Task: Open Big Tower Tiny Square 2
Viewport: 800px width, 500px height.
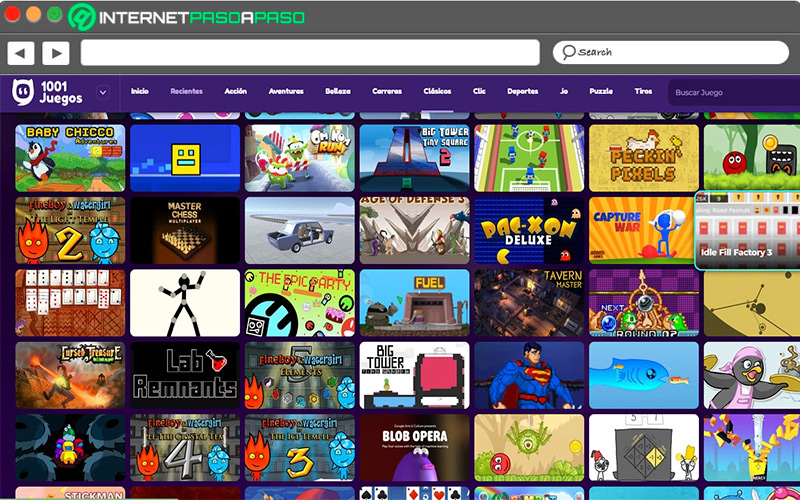Action: [x=414, y=158]
